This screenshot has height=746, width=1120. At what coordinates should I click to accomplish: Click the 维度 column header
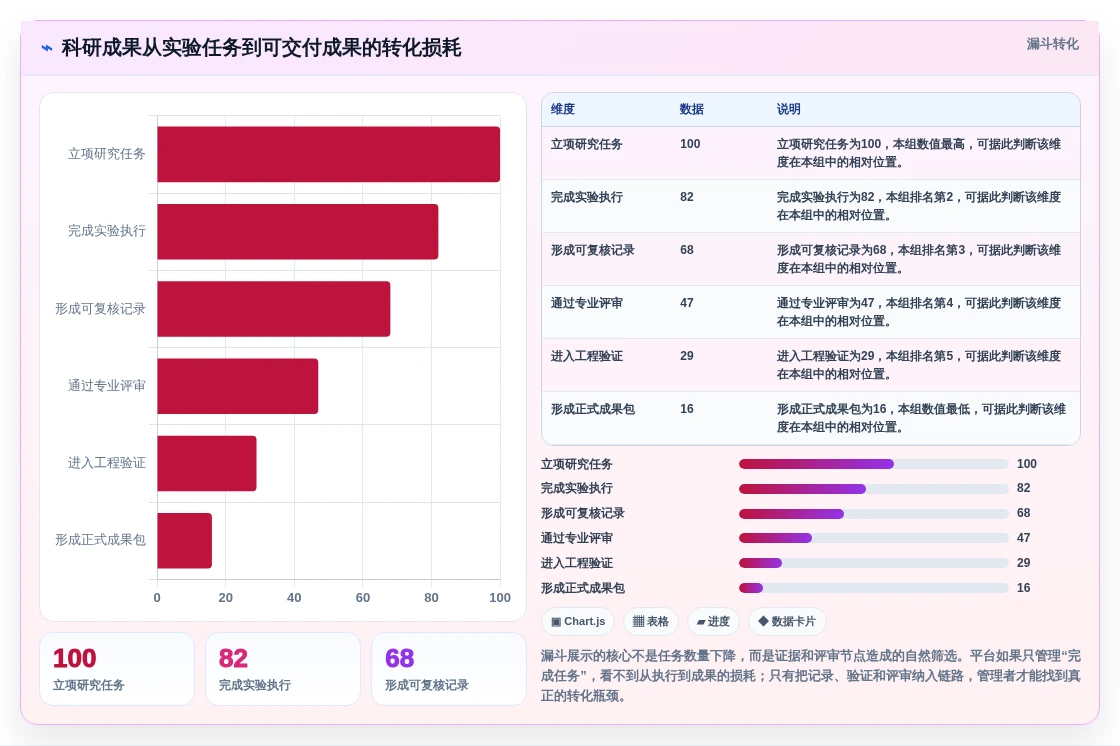coord(563,109)
